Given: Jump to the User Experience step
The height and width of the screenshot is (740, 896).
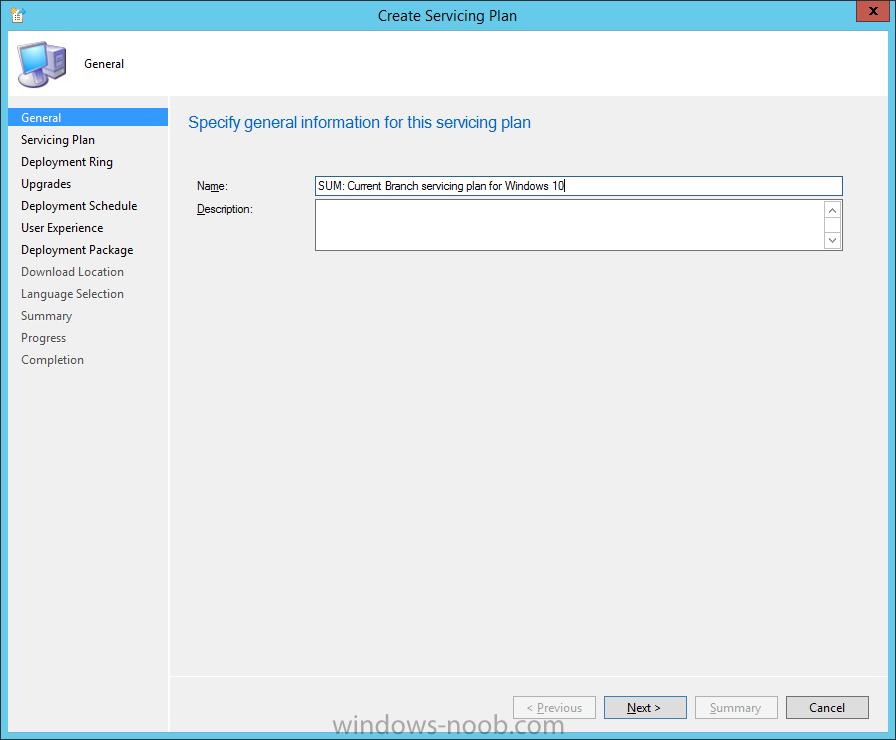Looking at the screenshot, I should tap(62, 228).
